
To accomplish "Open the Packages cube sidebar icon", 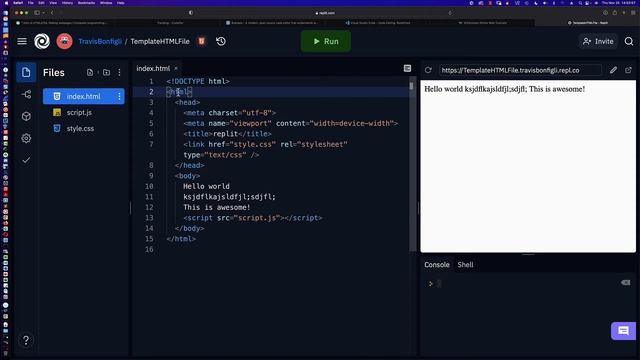I will tap(26, 116).
